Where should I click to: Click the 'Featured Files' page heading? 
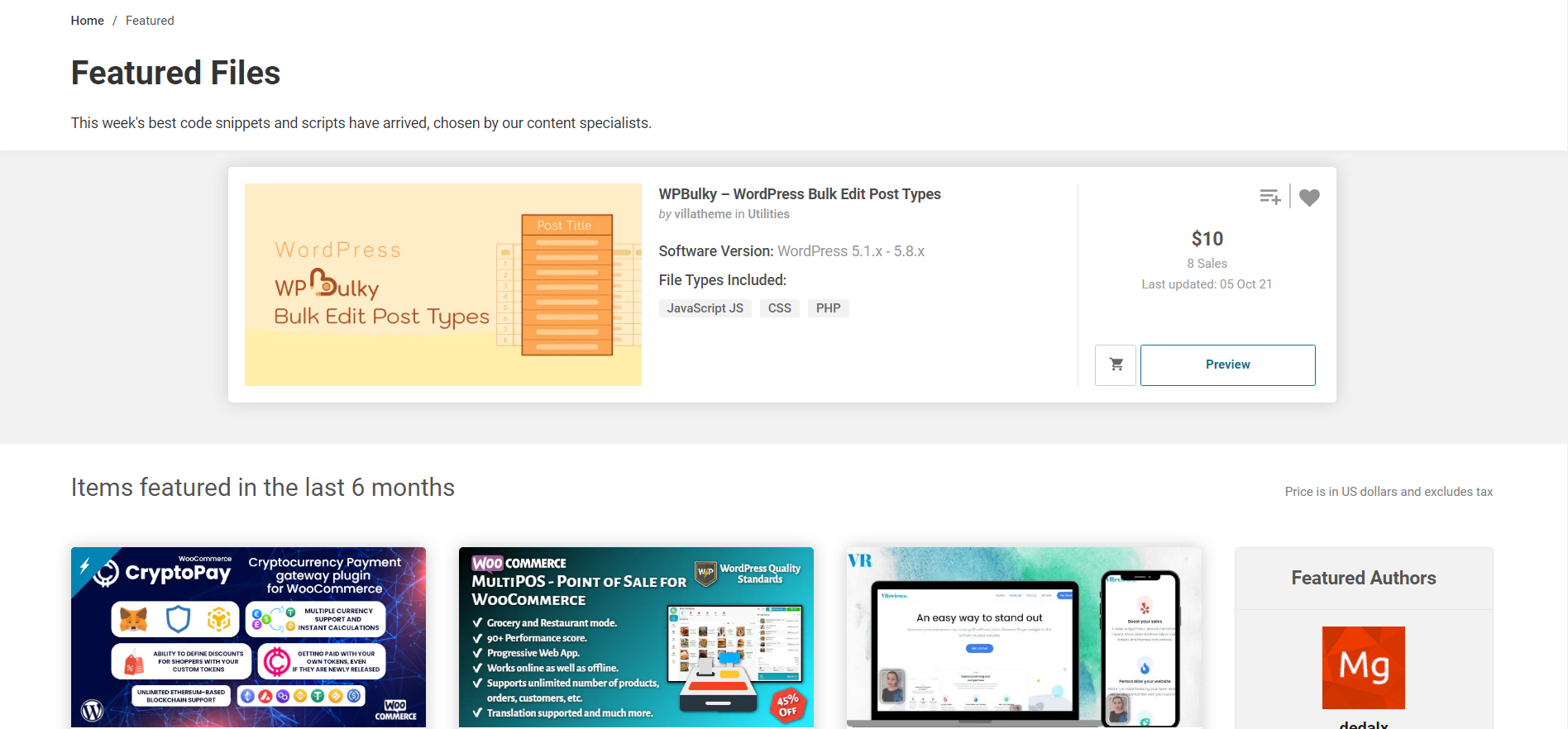click(x=175, y=73)
